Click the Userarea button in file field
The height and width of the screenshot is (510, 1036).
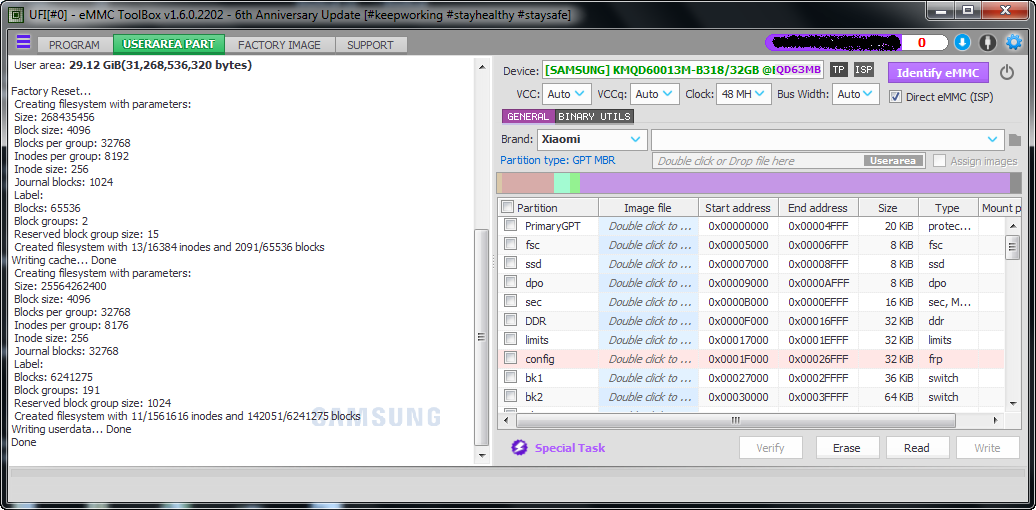coord(893,161)
